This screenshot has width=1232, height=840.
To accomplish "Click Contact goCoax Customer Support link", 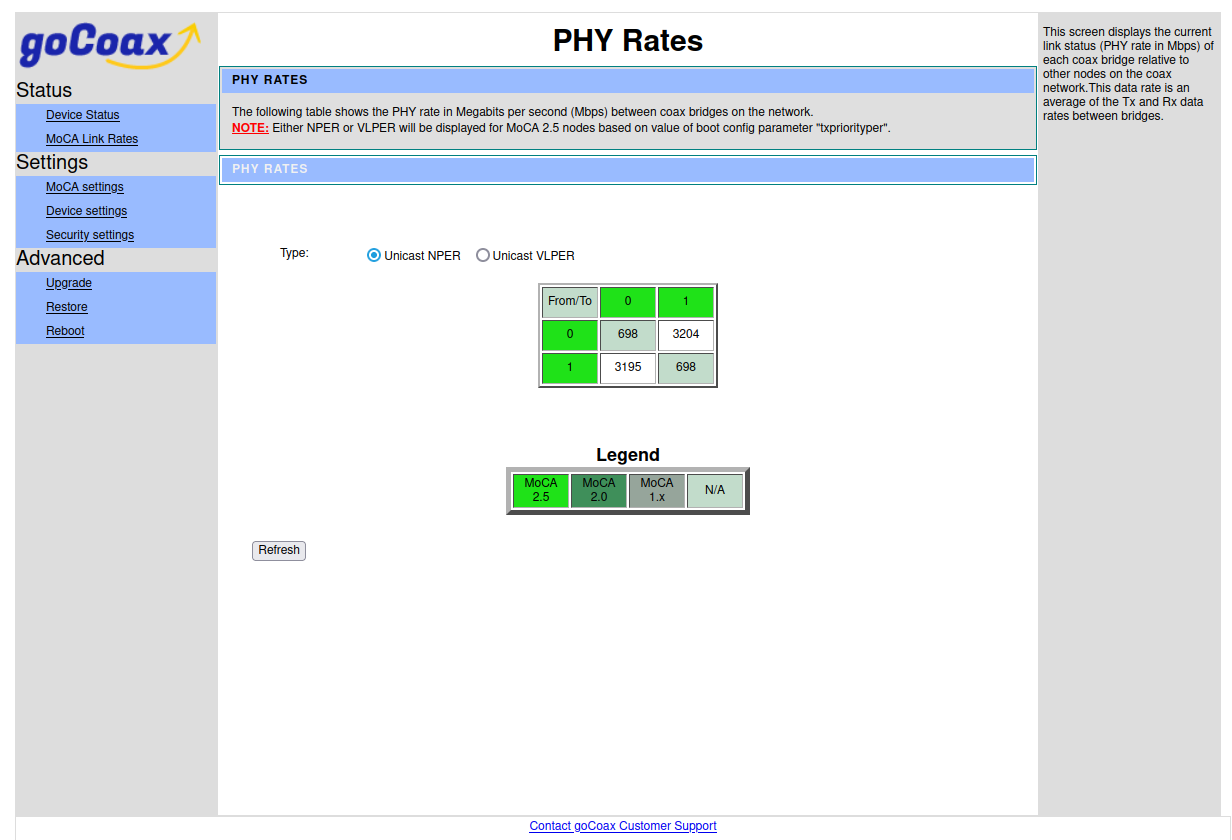I will pyautogui.click(x=623, y=826).
